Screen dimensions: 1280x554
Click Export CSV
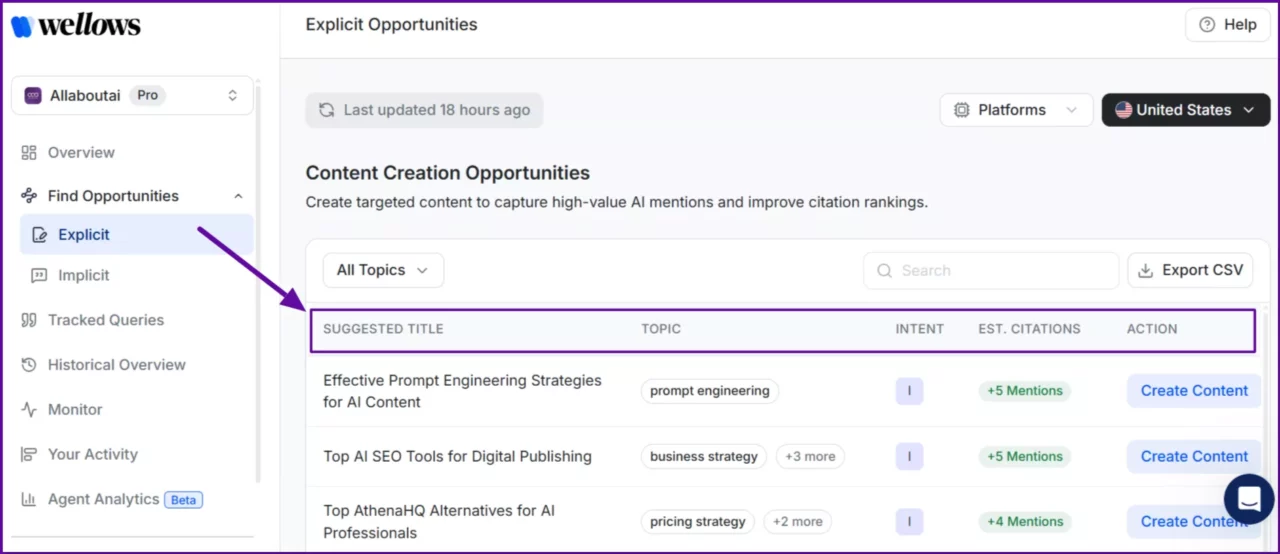(1190, 270)
